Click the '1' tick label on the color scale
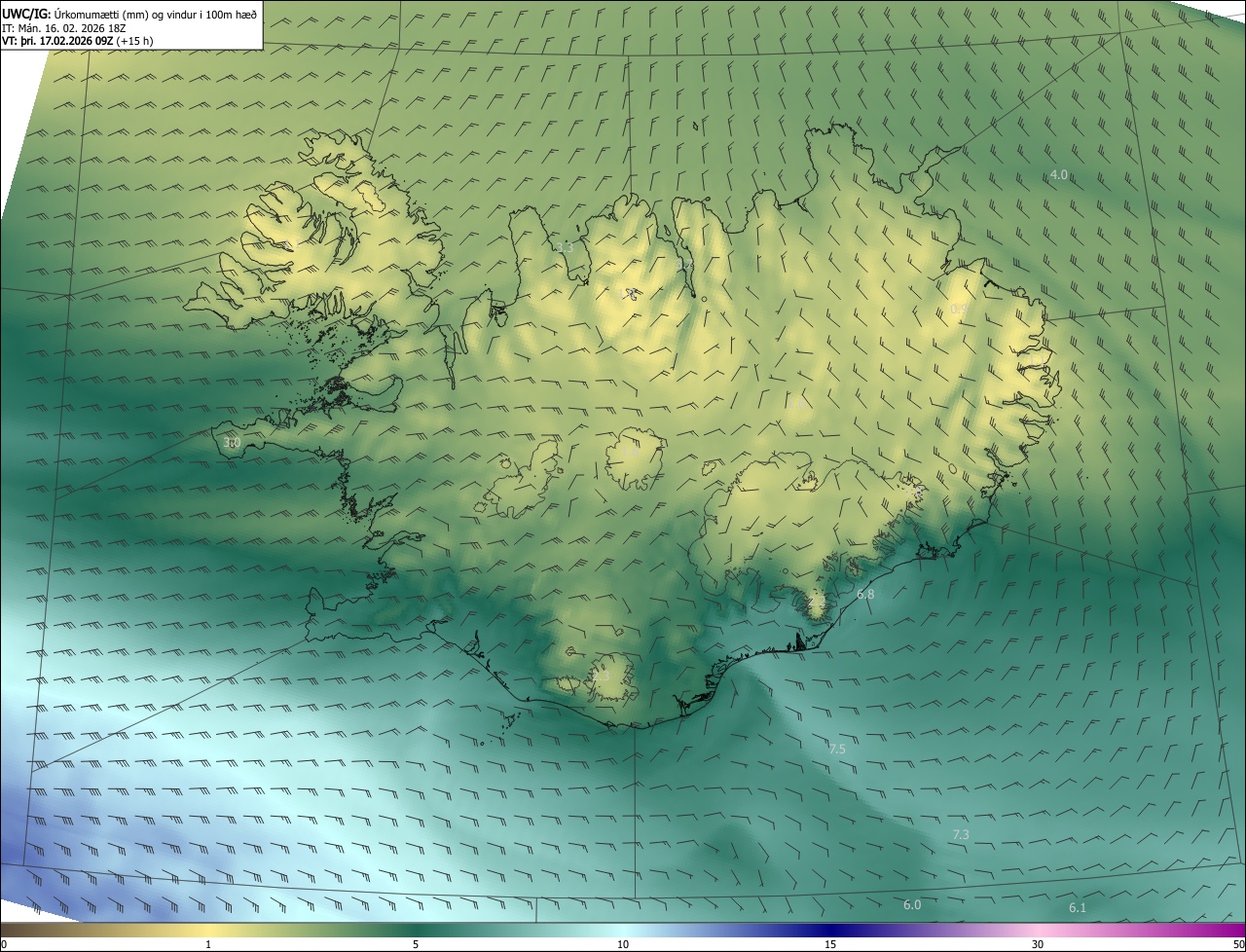Screen dimensions: 1246x952 click(208, 944)
